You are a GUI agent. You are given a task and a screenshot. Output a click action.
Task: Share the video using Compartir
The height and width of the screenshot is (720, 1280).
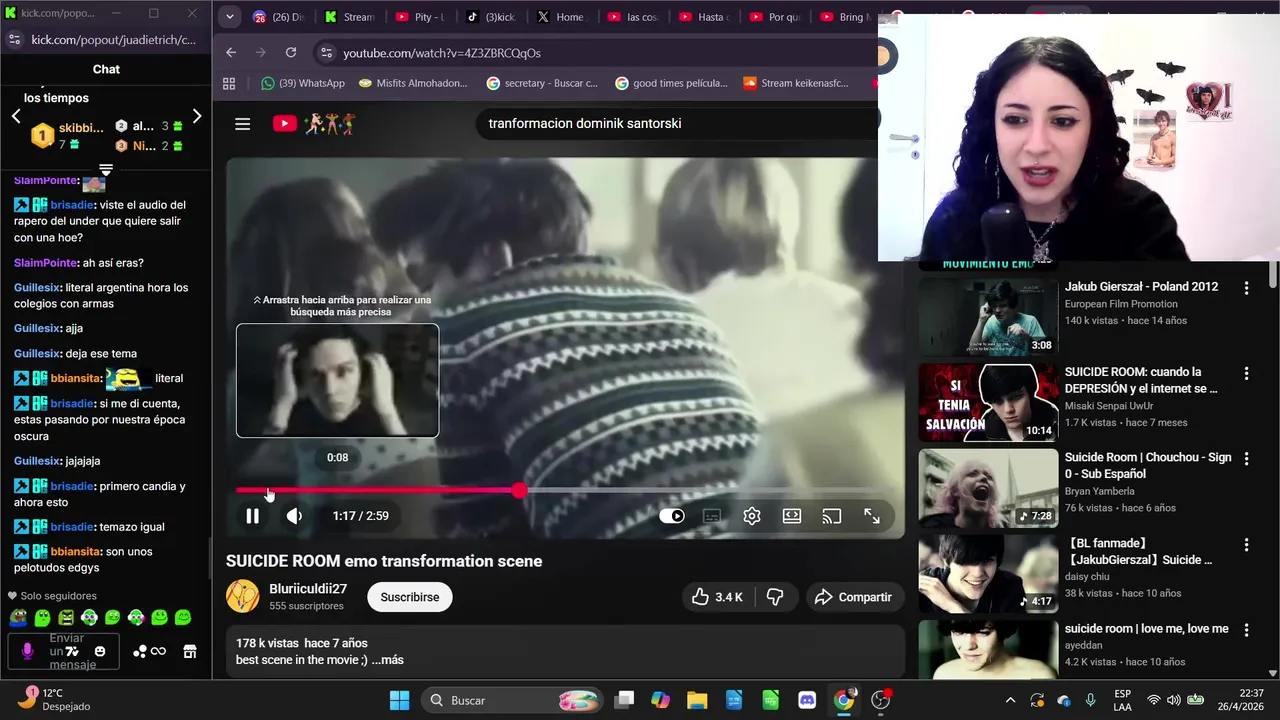tap(853, 597)
